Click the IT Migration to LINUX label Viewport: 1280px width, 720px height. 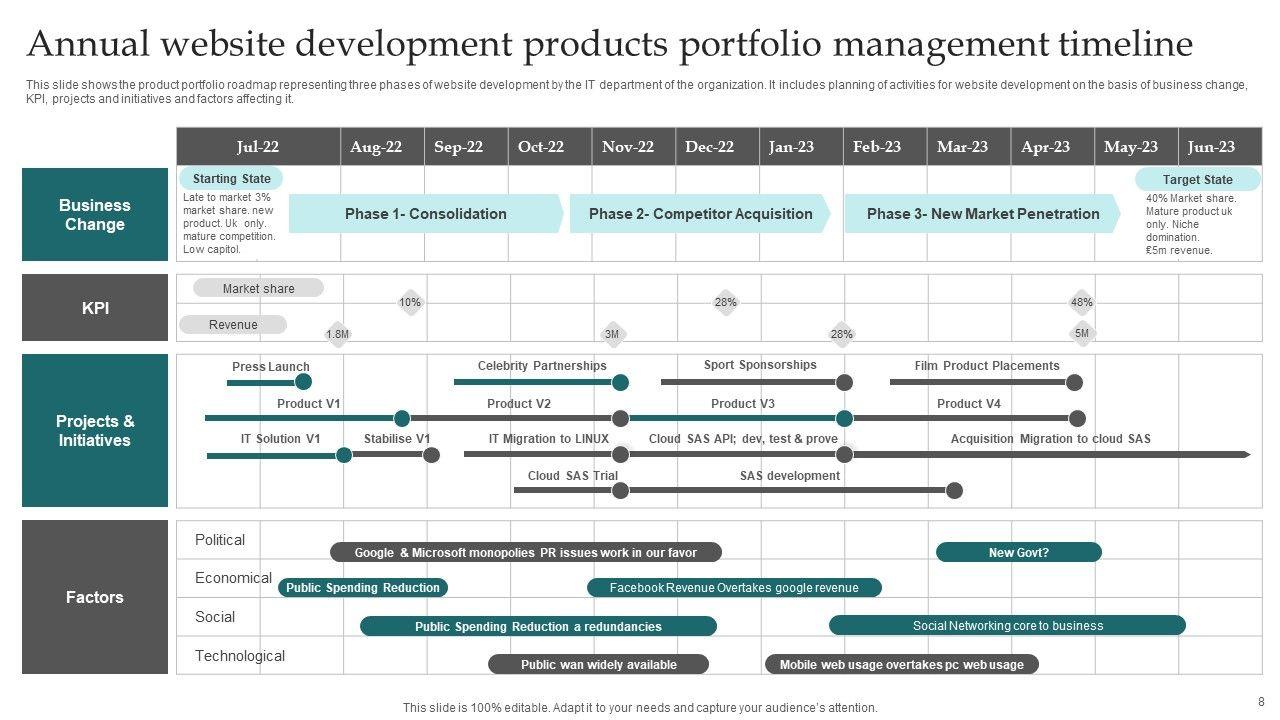[x=549, y=439]
